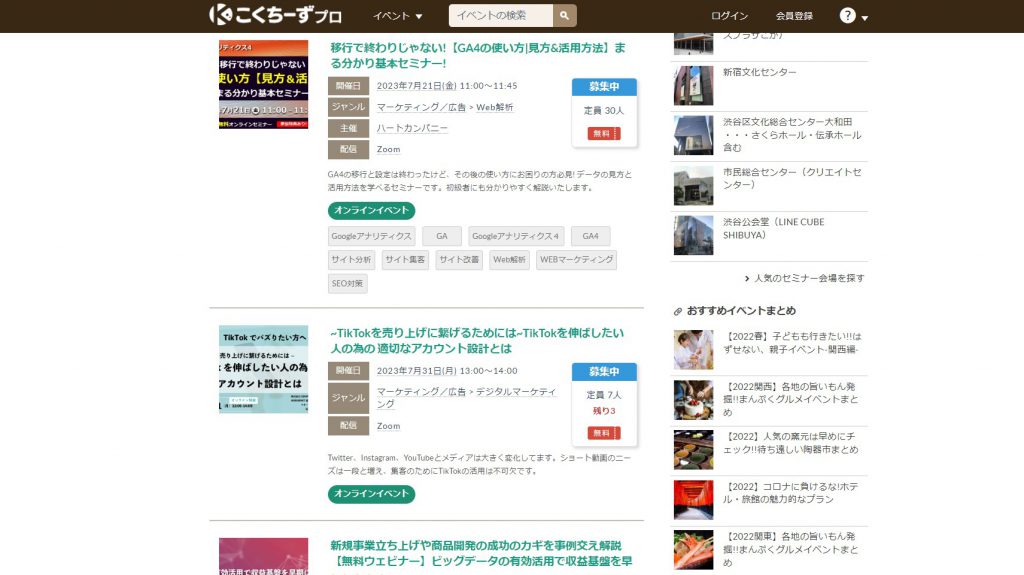Click the オンラインイベント badge under GA4 seminar
This screenshot has width=1024, height=575.
tap(372, 210)
